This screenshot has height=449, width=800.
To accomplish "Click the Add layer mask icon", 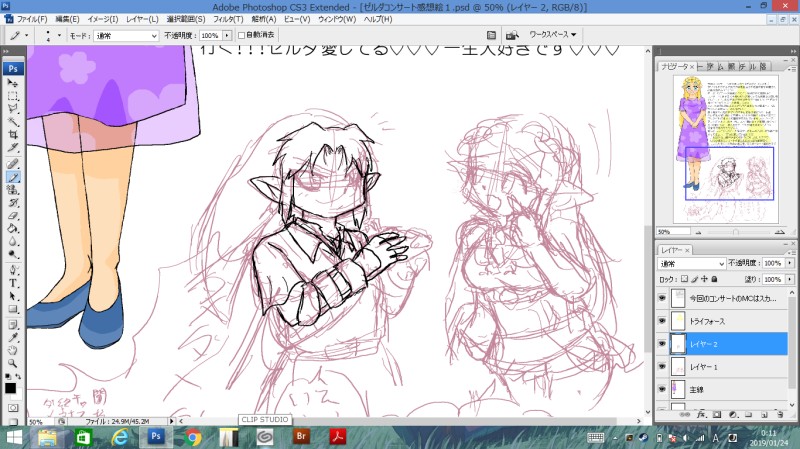I will (717, 415).
